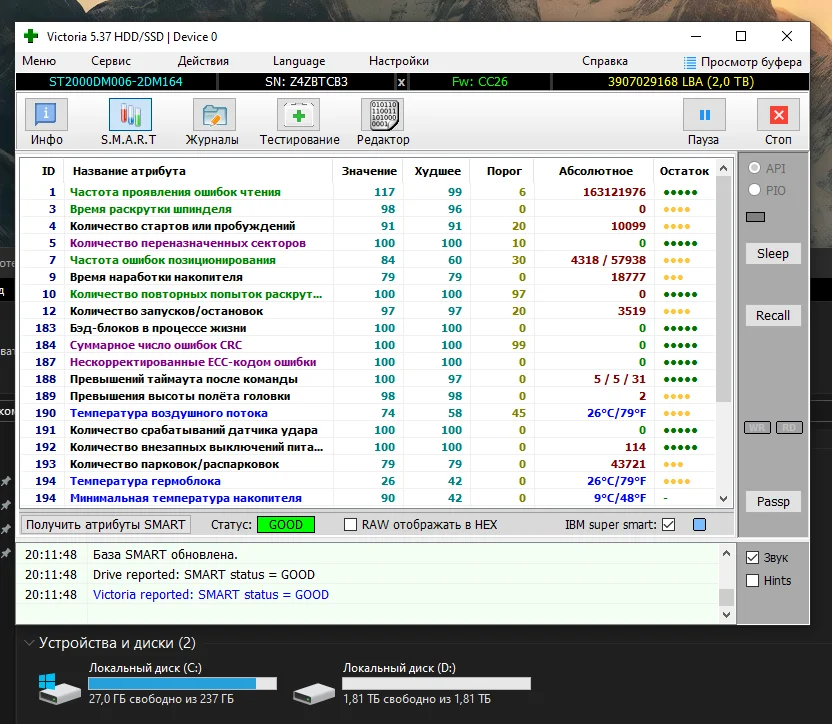Open the Тестирование testing icon
Image resolution: width=832 pixels, height=724 pixels.
[298, 115]
